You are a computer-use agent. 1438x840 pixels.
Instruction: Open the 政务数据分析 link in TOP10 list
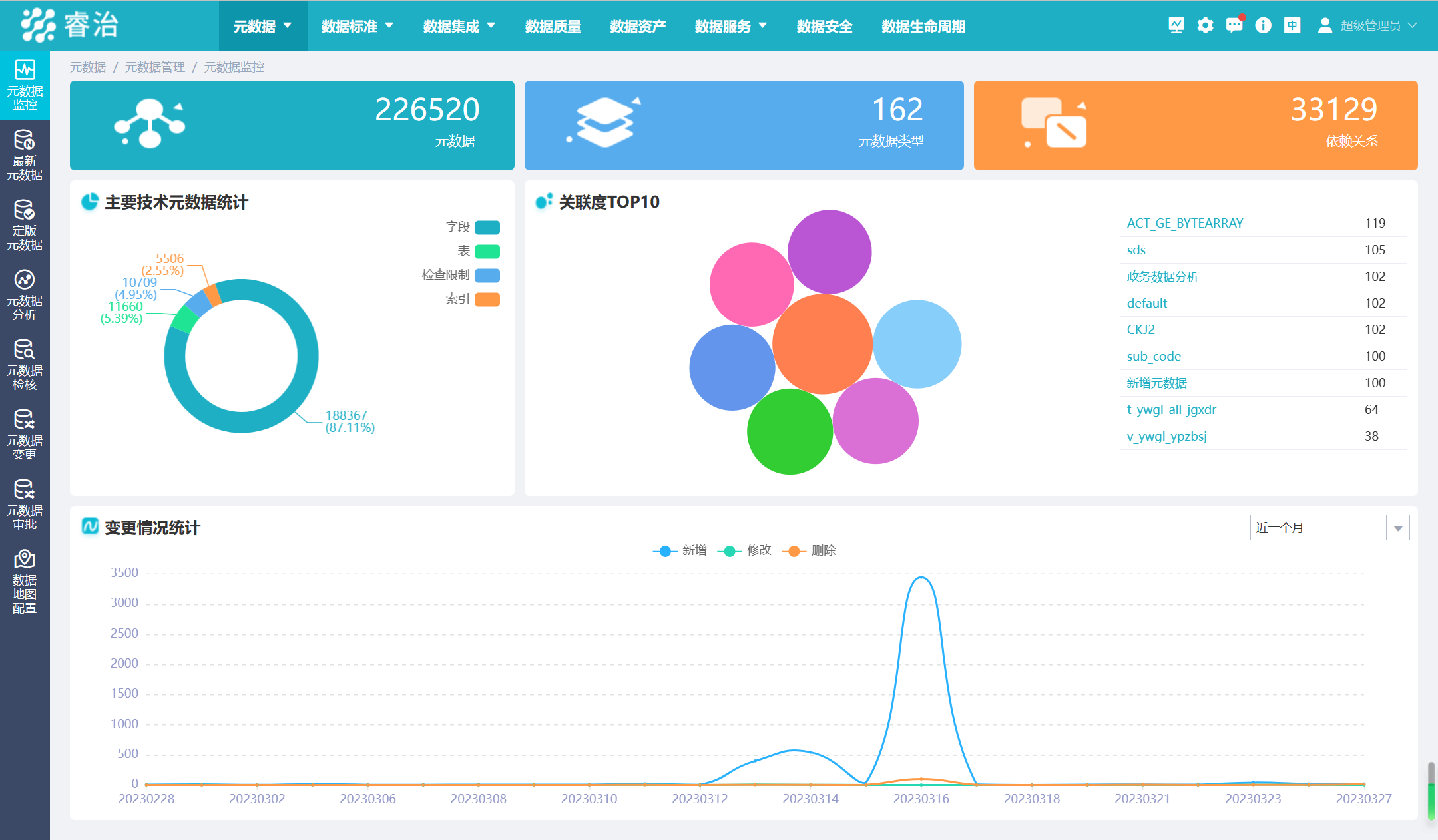[x=1162, y=276]
